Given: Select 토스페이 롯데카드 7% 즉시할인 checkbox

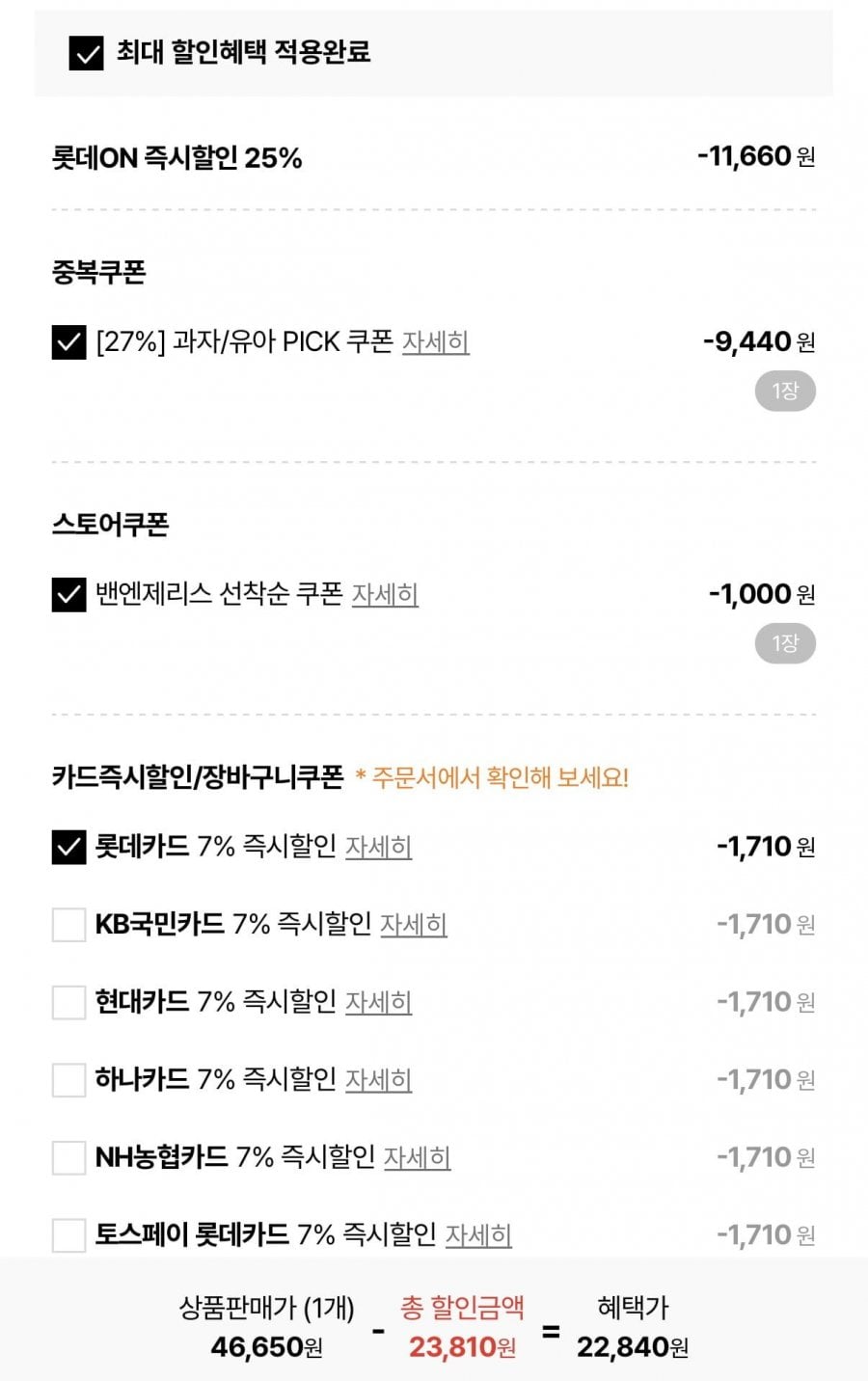Looking at the screenshot, I should click(68, 1235).
